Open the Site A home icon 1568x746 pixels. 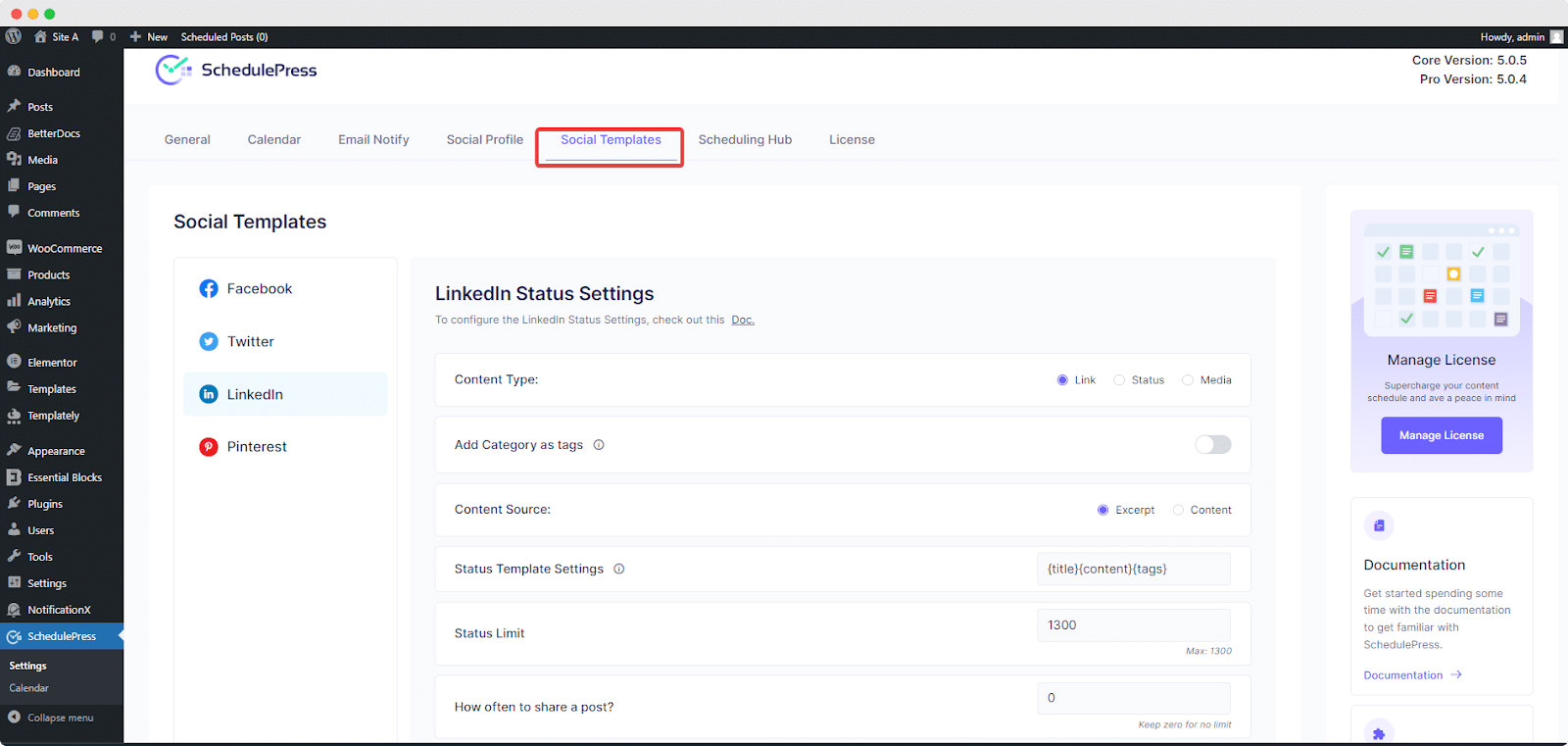click(40, 36)
